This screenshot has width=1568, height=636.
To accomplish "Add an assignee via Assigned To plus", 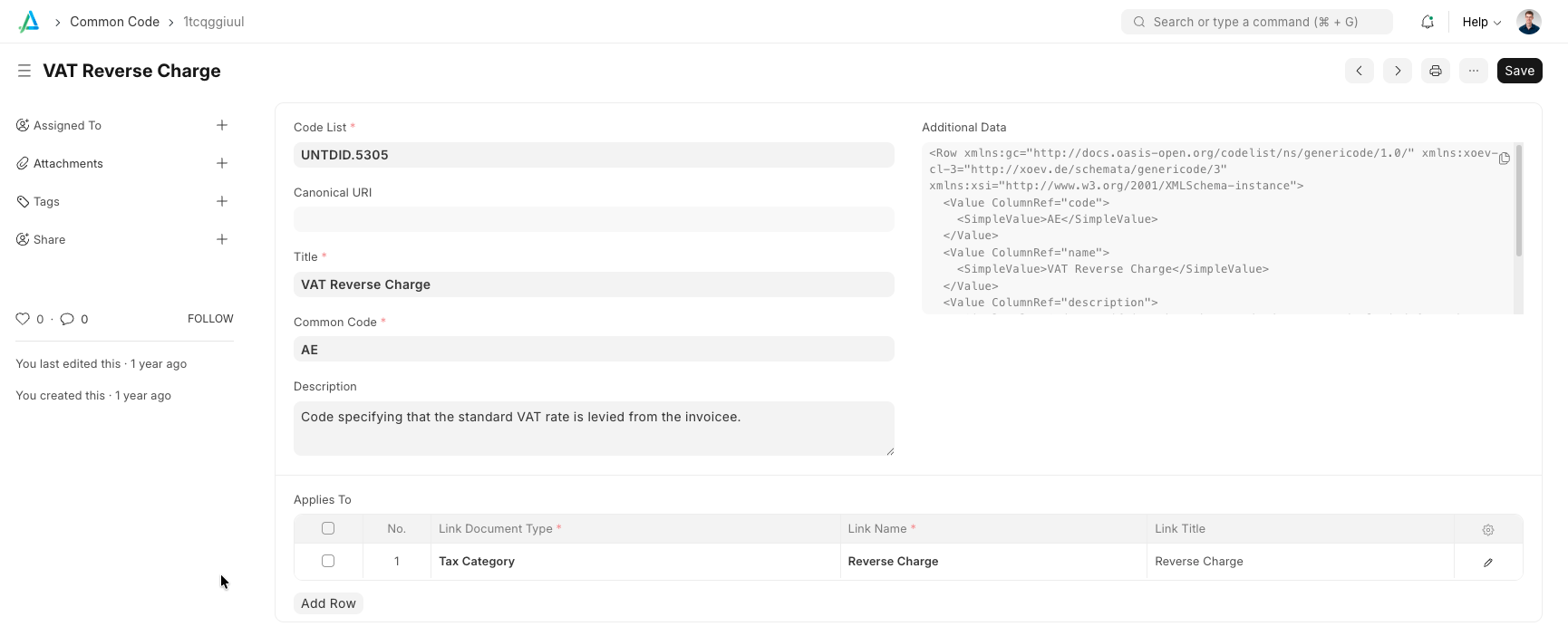I will click(222, 125).
